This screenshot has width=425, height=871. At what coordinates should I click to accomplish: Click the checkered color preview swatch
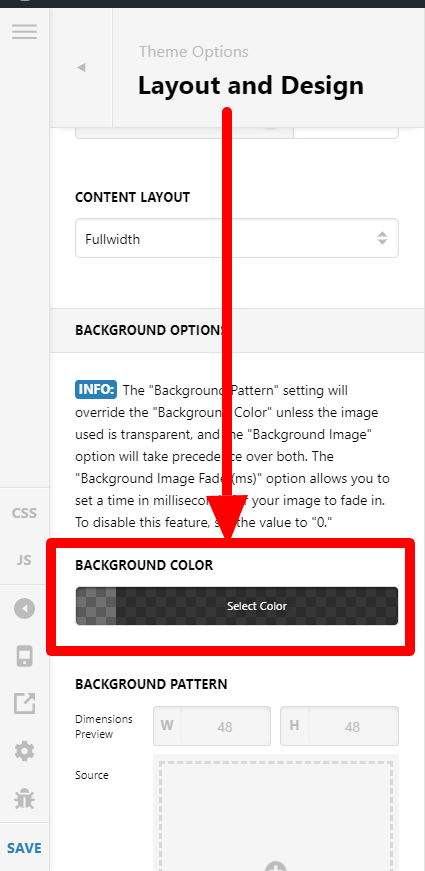pos(96,606)
